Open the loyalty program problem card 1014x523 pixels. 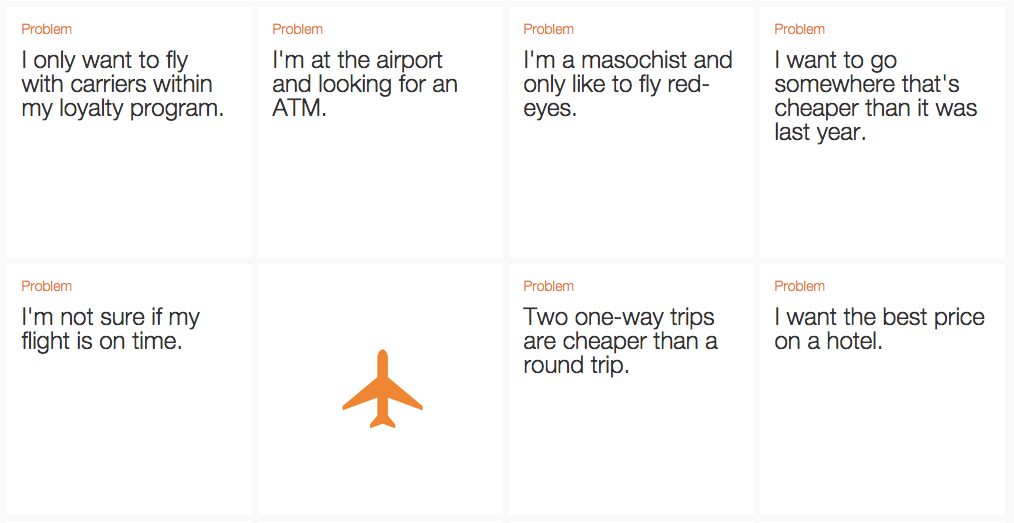(x=129, y=132)
